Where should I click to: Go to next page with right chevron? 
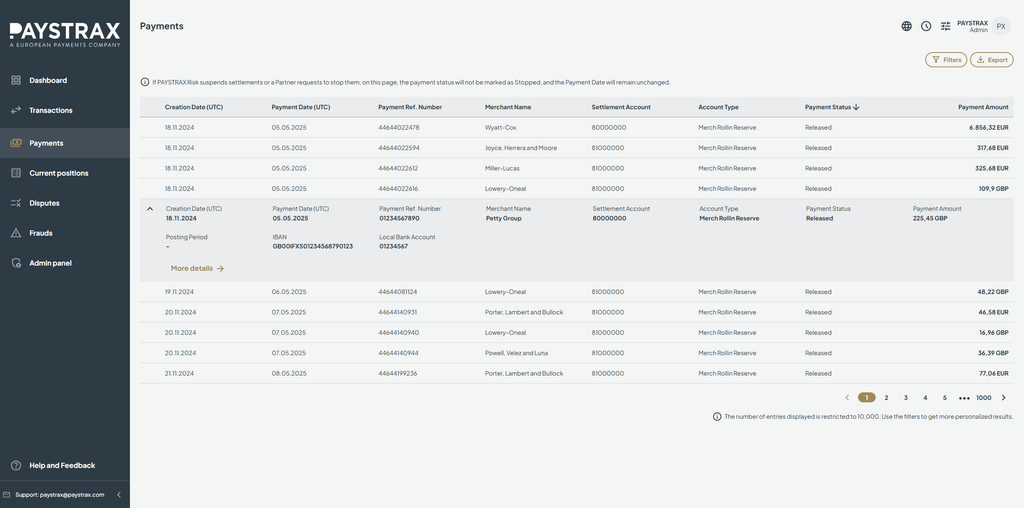pos(1004,398)
